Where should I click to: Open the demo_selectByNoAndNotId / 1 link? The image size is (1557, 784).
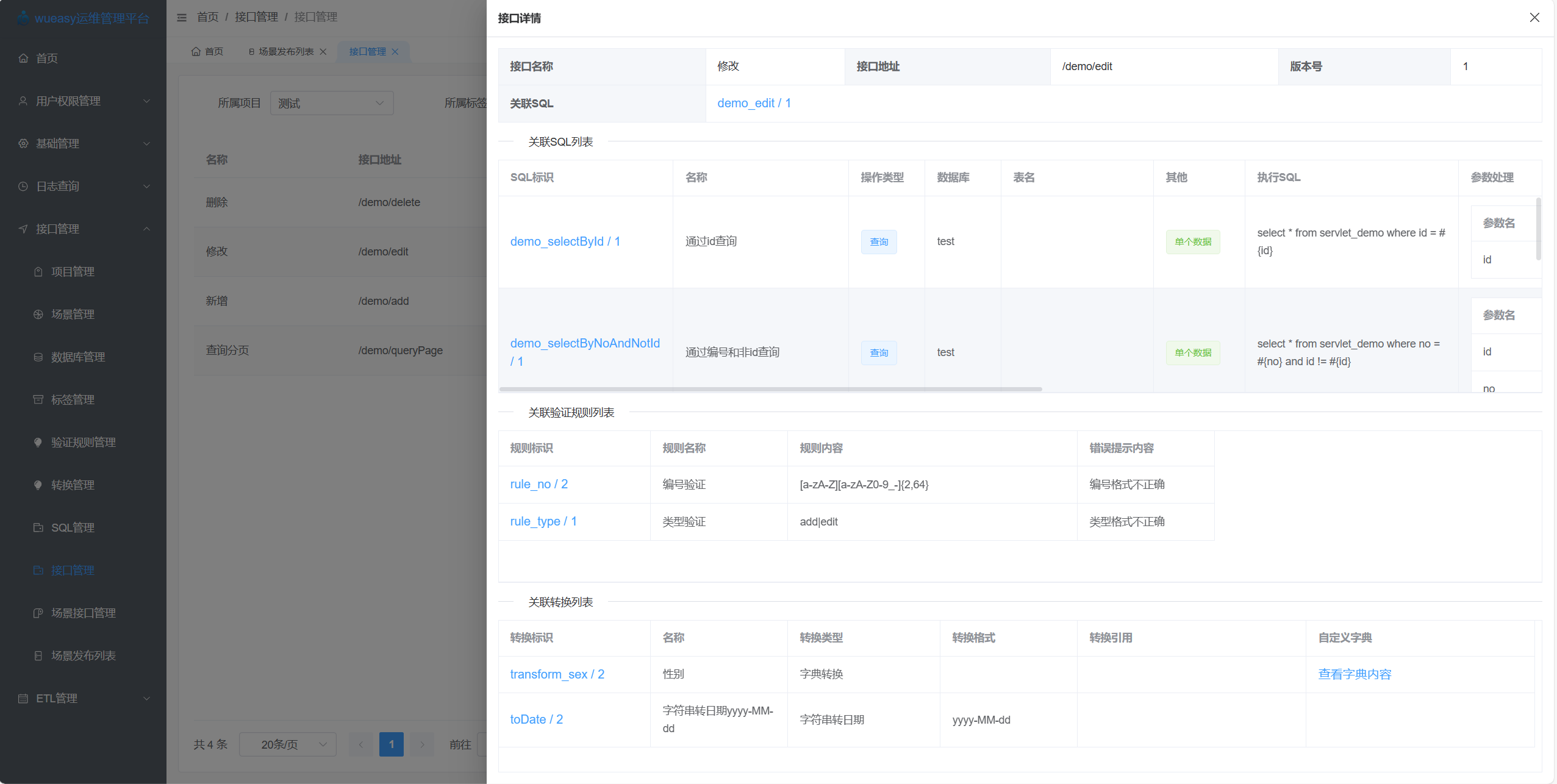pos(585,352)
